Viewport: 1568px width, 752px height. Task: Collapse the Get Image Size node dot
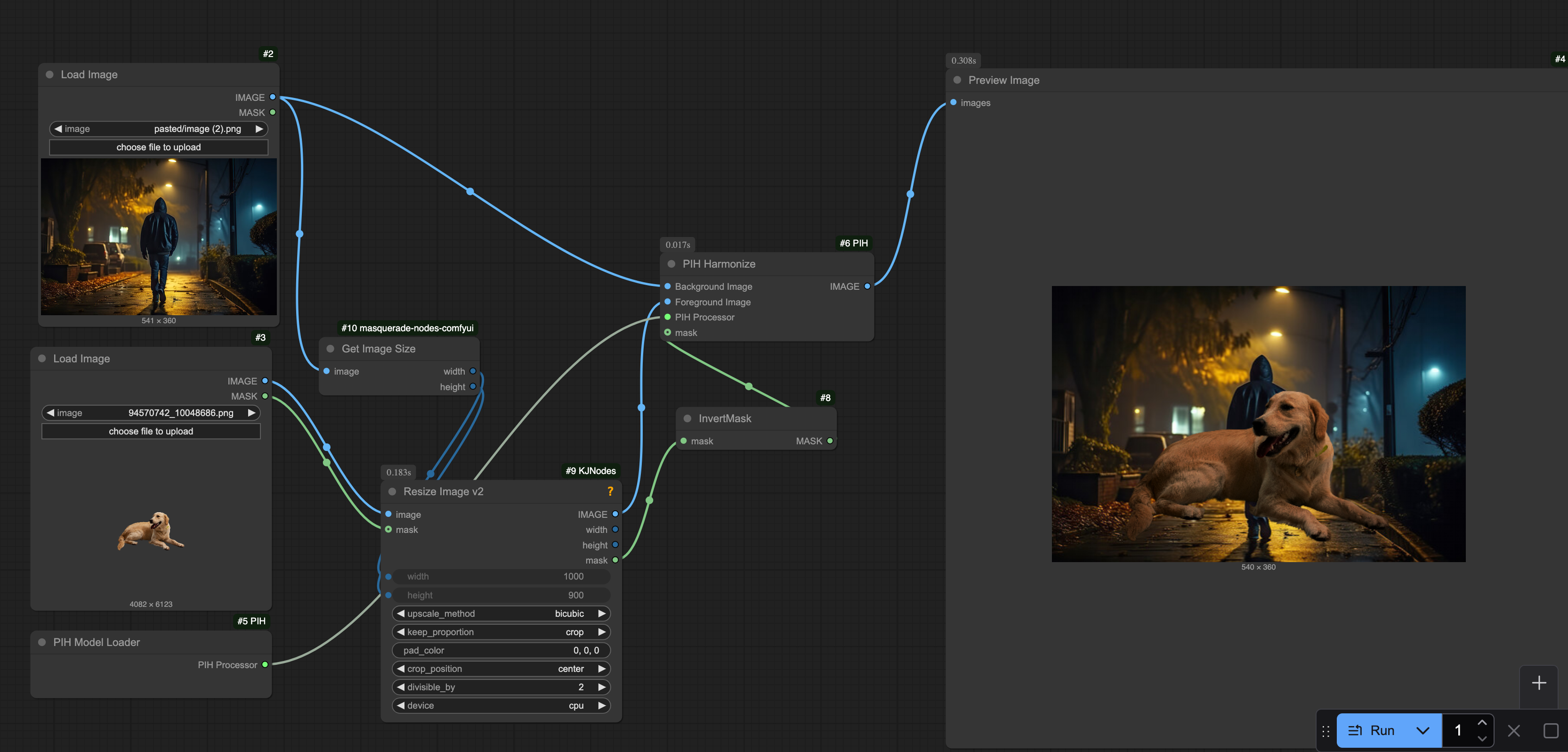pos(331,348)
